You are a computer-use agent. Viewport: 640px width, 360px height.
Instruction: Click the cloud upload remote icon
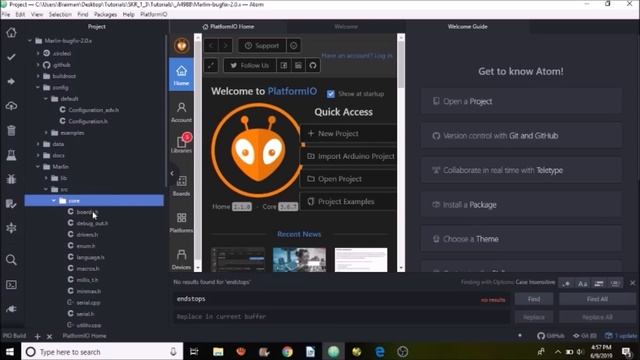pyautogui.click(x=11, y=106)
